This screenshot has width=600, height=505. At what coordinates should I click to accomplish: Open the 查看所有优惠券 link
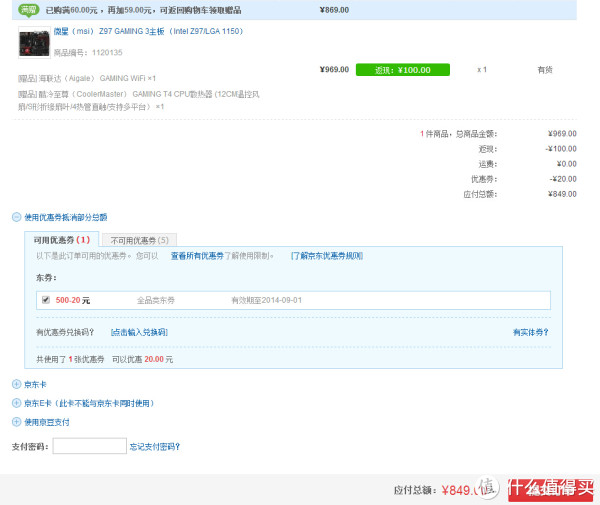tap(197, 256)
